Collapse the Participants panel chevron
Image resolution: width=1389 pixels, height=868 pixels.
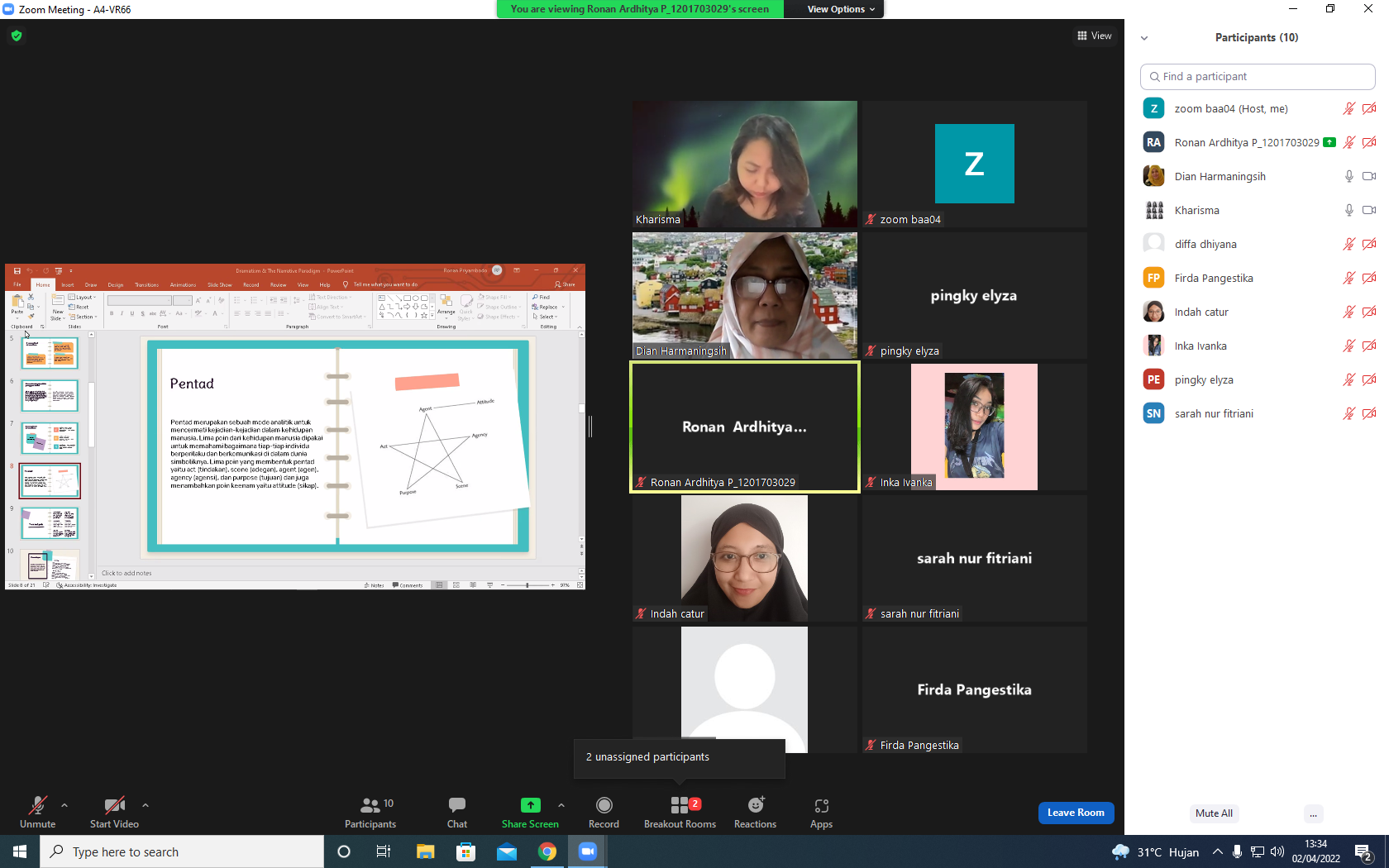[x=1144, y=38]
